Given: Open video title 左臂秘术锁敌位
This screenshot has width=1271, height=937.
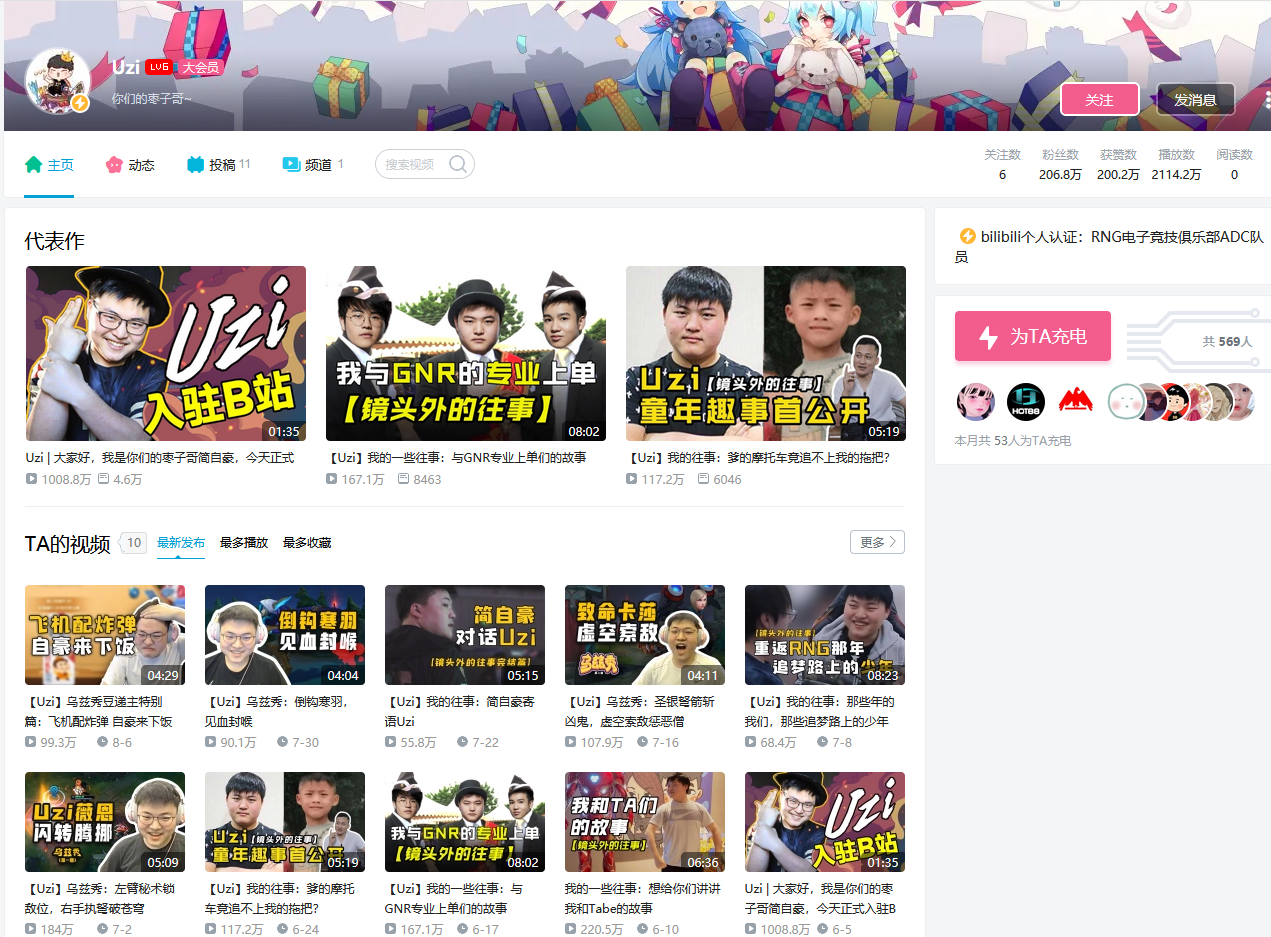Looking at the screenshot, I should [x=100, y=898].
